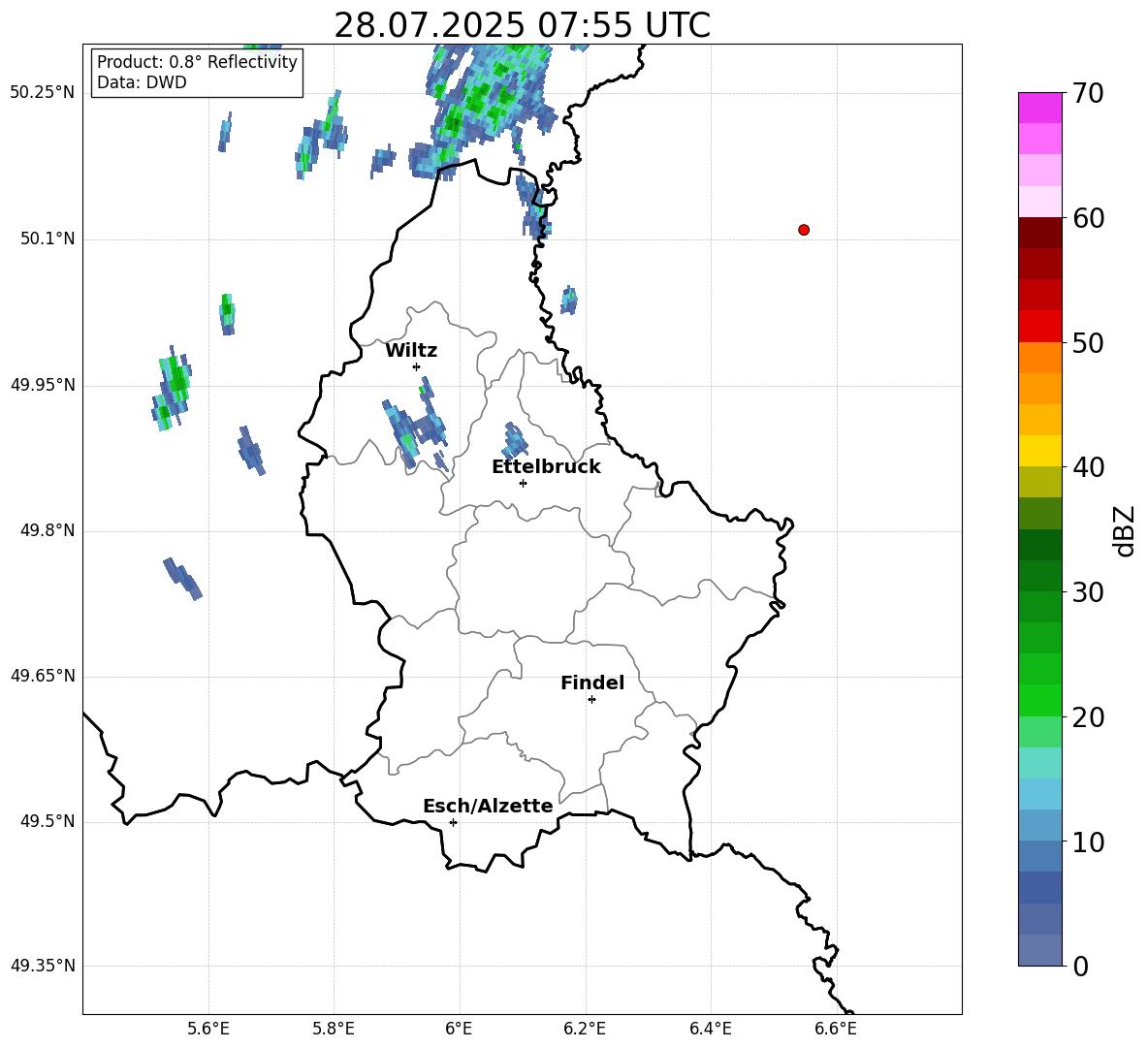Click the 60 tick on the colorbar

tap(1088, 218)
